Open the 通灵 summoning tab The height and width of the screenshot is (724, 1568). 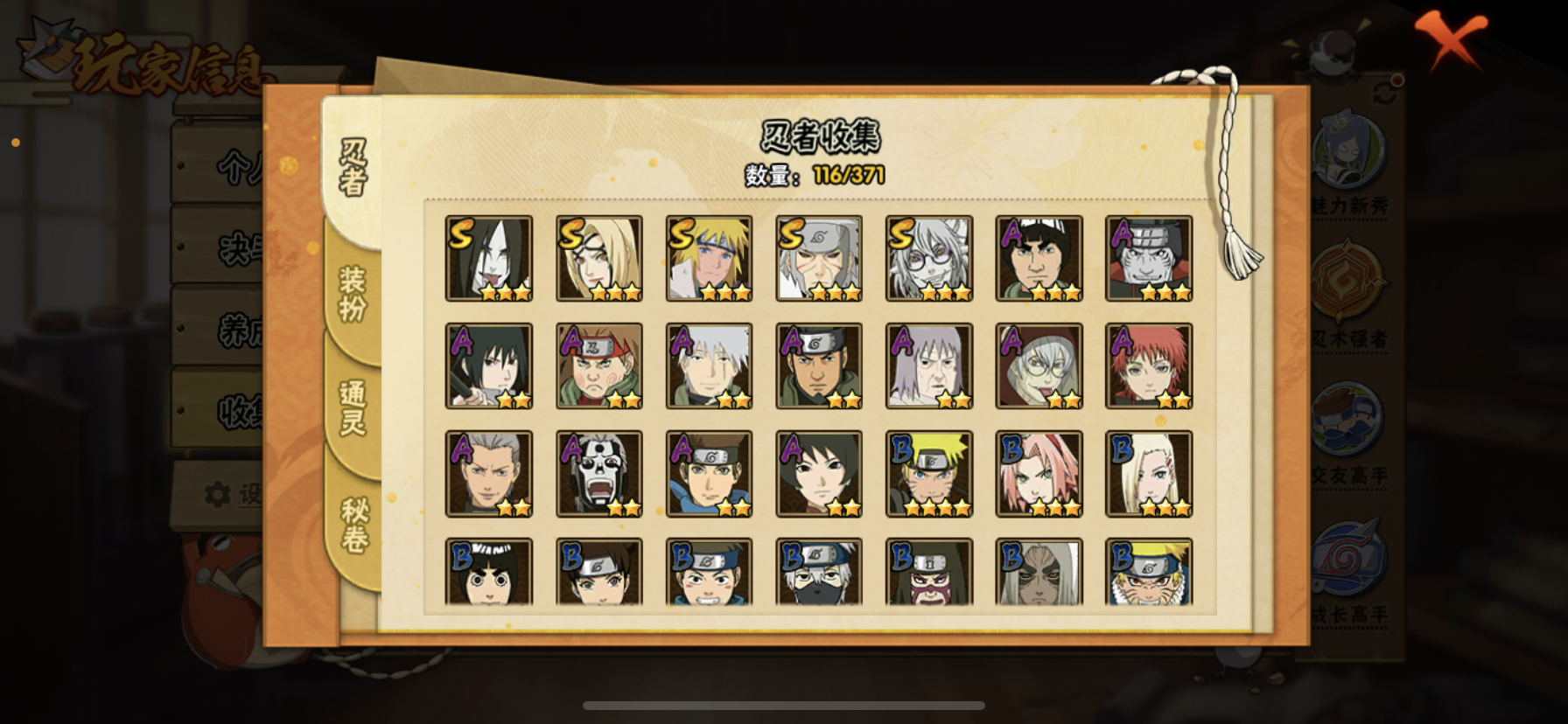pyautogui.click(x=353, y=407)
